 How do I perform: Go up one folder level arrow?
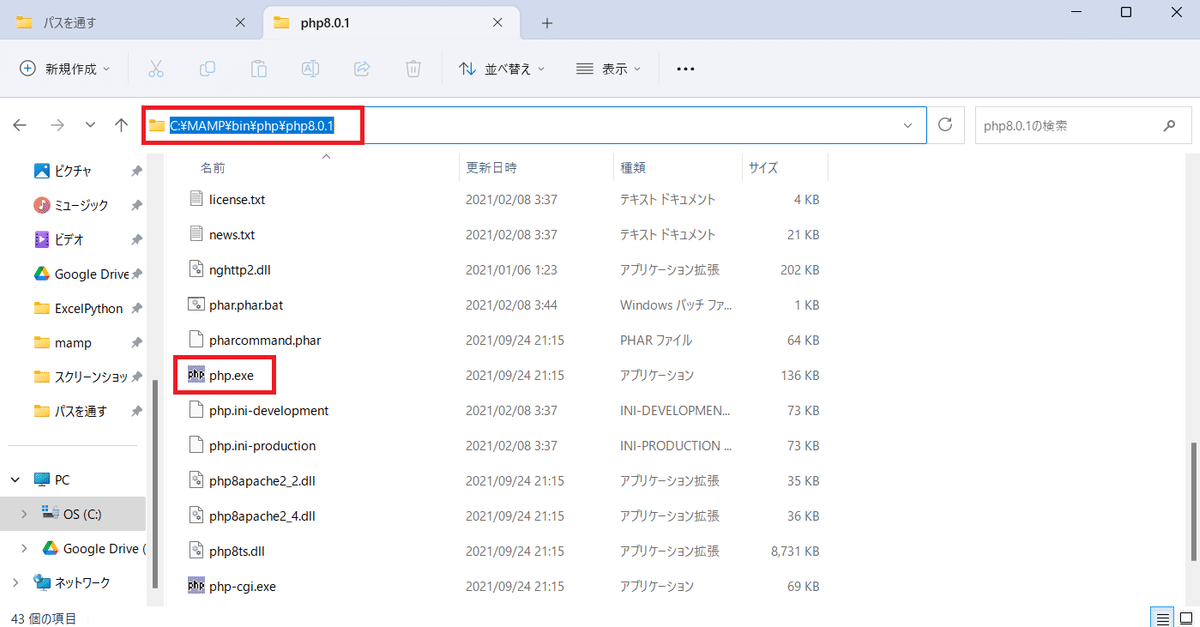[121, 125]
